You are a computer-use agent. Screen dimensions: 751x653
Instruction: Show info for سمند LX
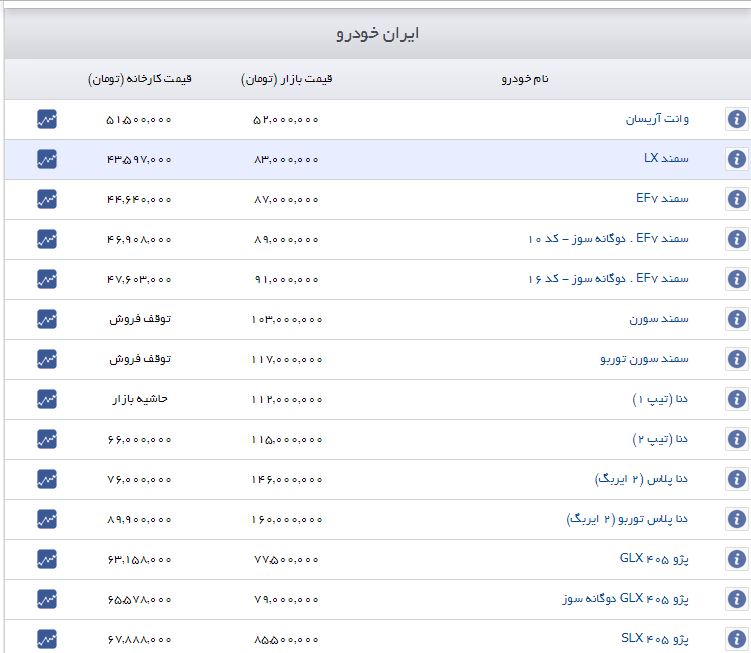(737, 159)
